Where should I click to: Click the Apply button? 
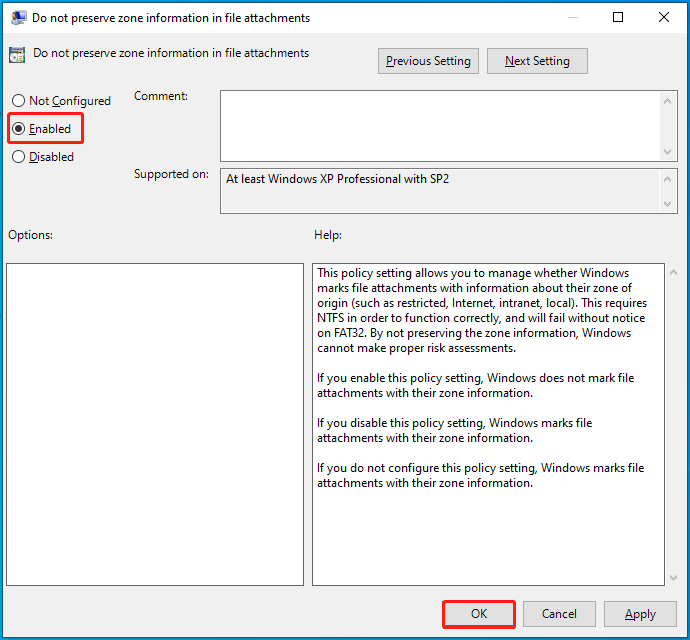coord(640,614)
